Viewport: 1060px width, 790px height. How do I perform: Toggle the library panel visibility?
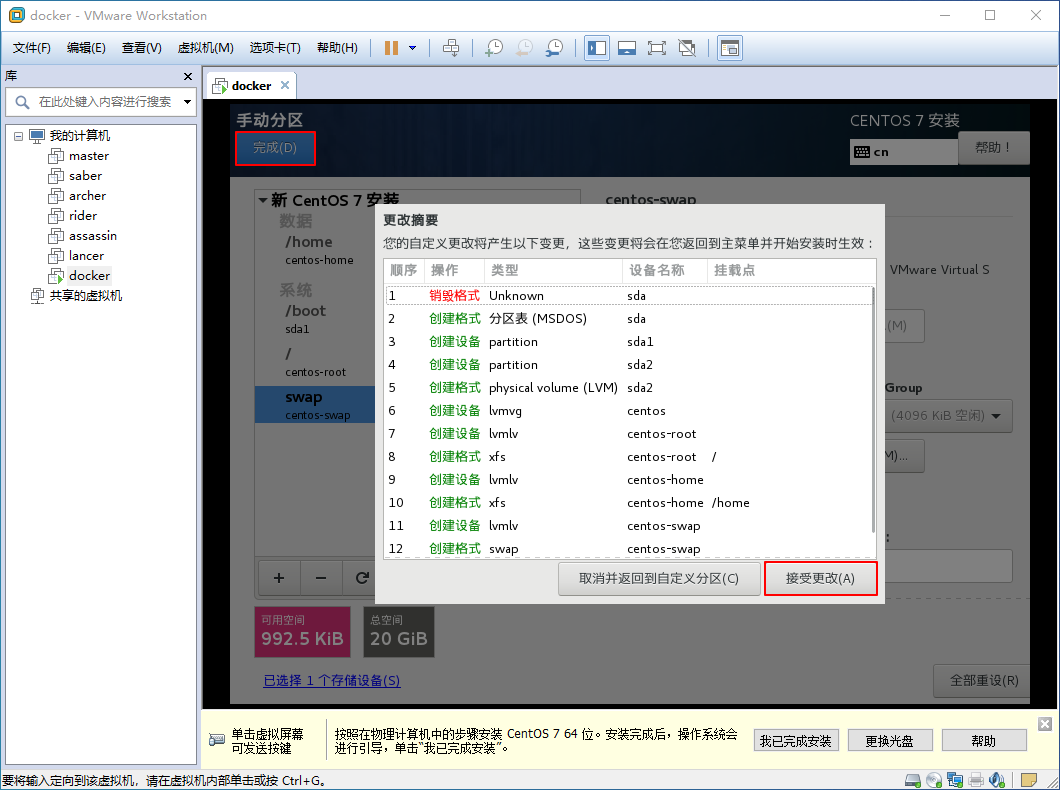click(x=596, y=47)
